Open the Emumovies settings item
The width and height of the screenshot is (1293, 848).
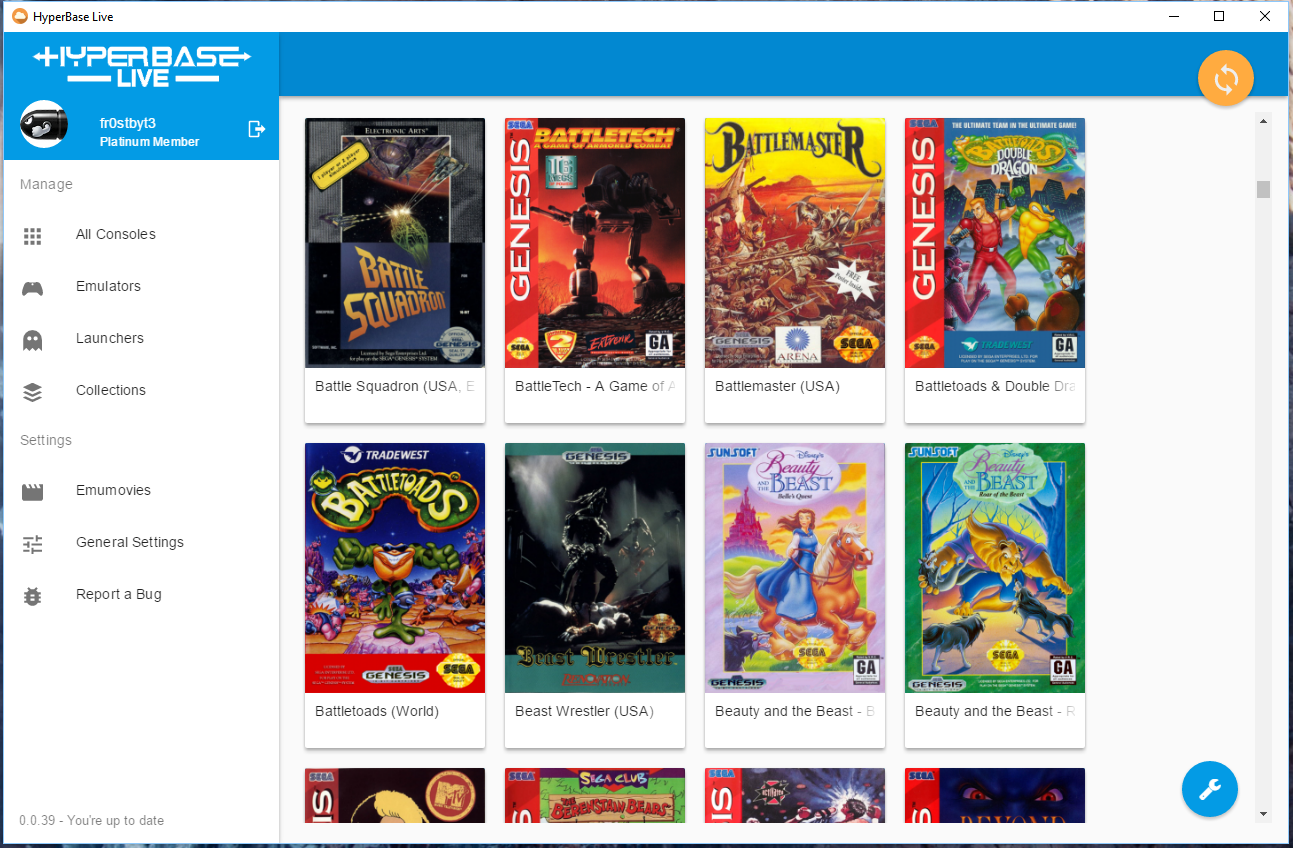141,490
